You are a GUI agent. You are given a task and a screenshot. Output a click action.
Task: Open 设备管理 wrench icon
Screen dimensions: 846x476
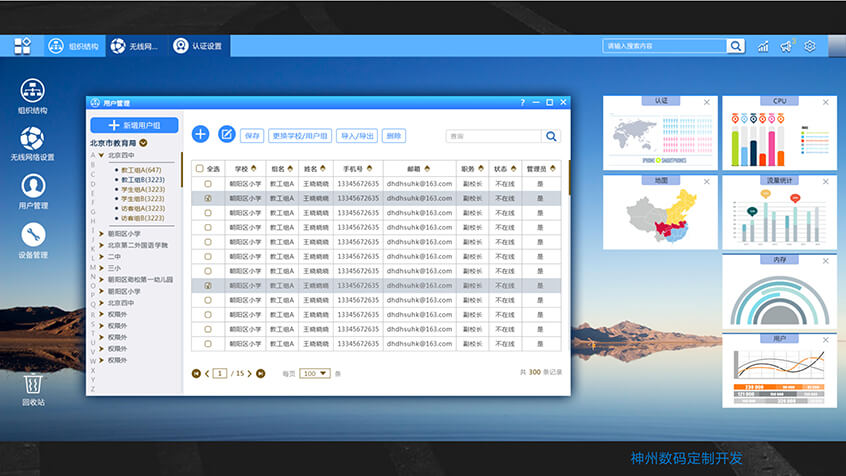click(x=33, y=235)
